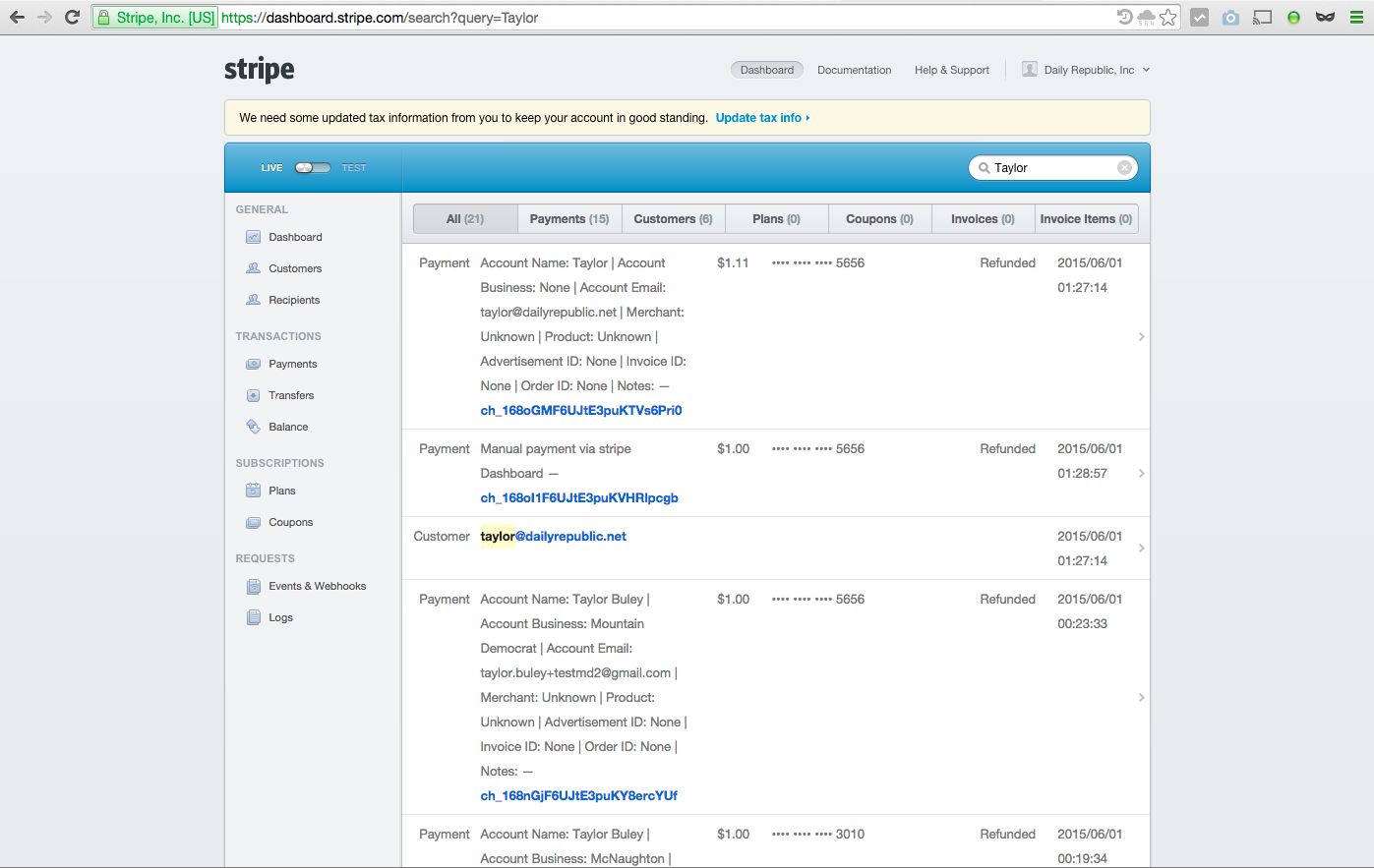Click the Recipients sidebar icon
Viewport: 1374px width, 868px height.
[253, 300]
